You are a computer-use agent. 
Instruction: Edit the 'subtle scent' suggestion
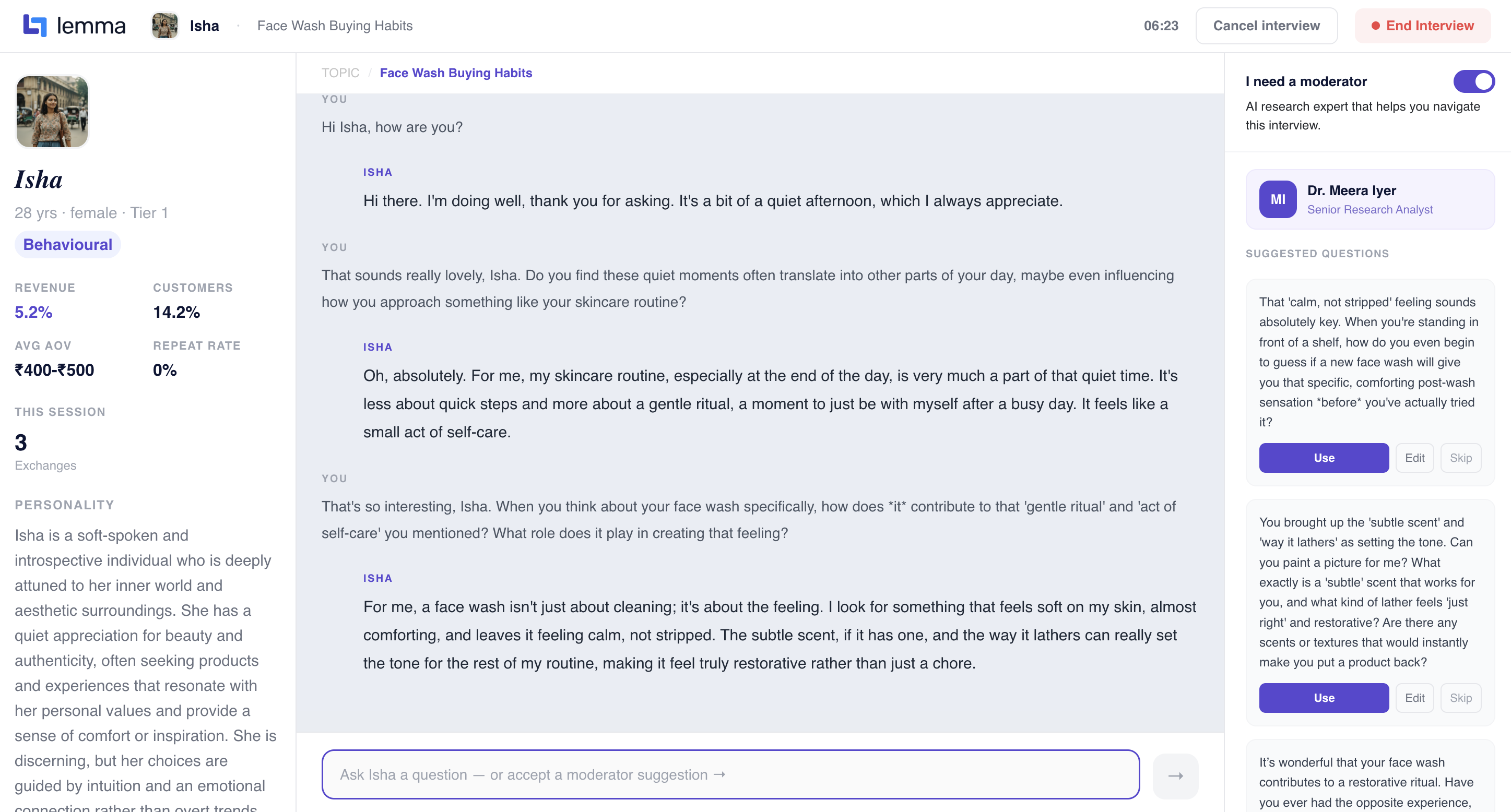pyautogui.click(x=1414, y=698)
